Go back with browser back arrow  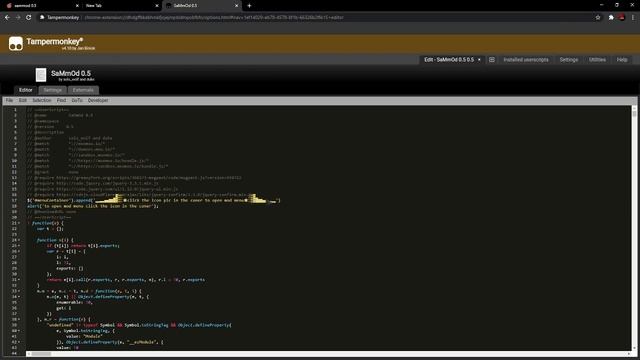click(x=7, y=18)
